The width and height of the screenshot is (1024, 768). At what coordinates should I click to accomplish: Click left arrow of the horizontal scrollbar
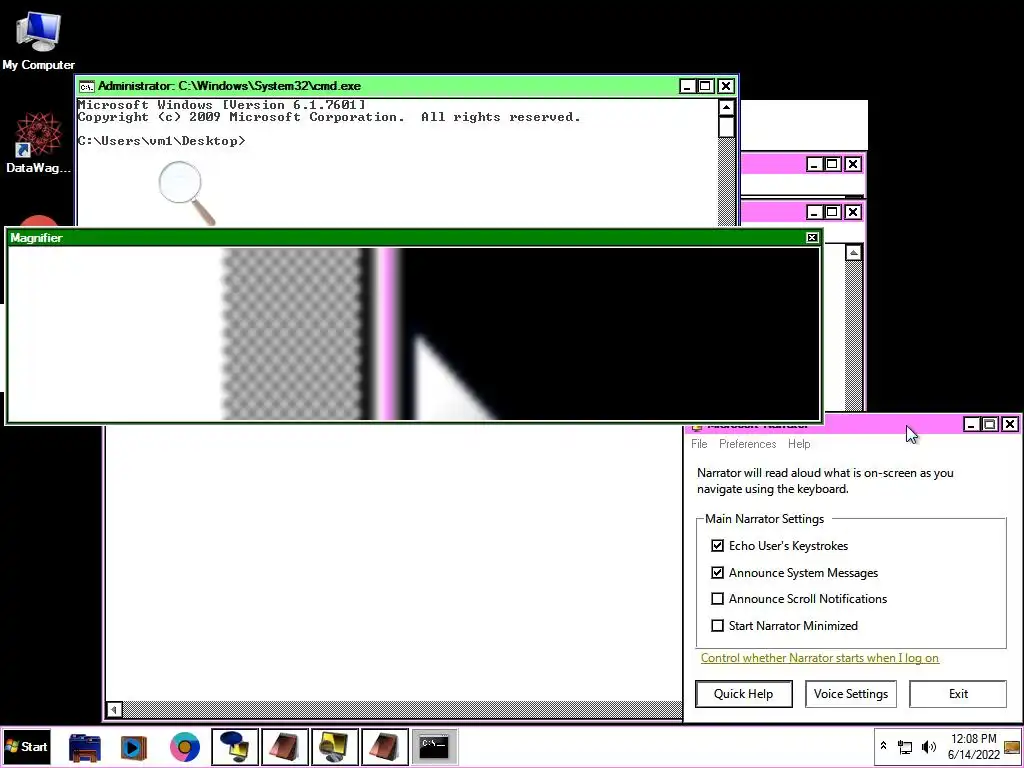pos(114,709)
